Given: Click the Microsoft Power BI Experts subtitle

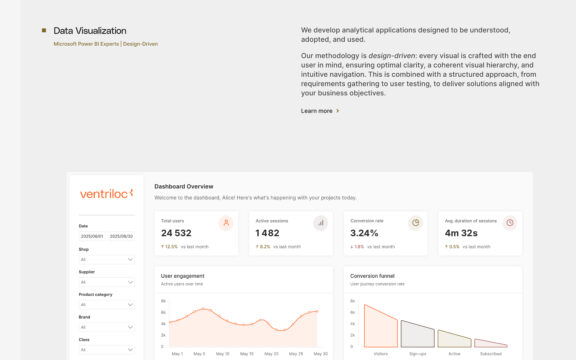Looking at the screenshot, I should pos(106,44).
